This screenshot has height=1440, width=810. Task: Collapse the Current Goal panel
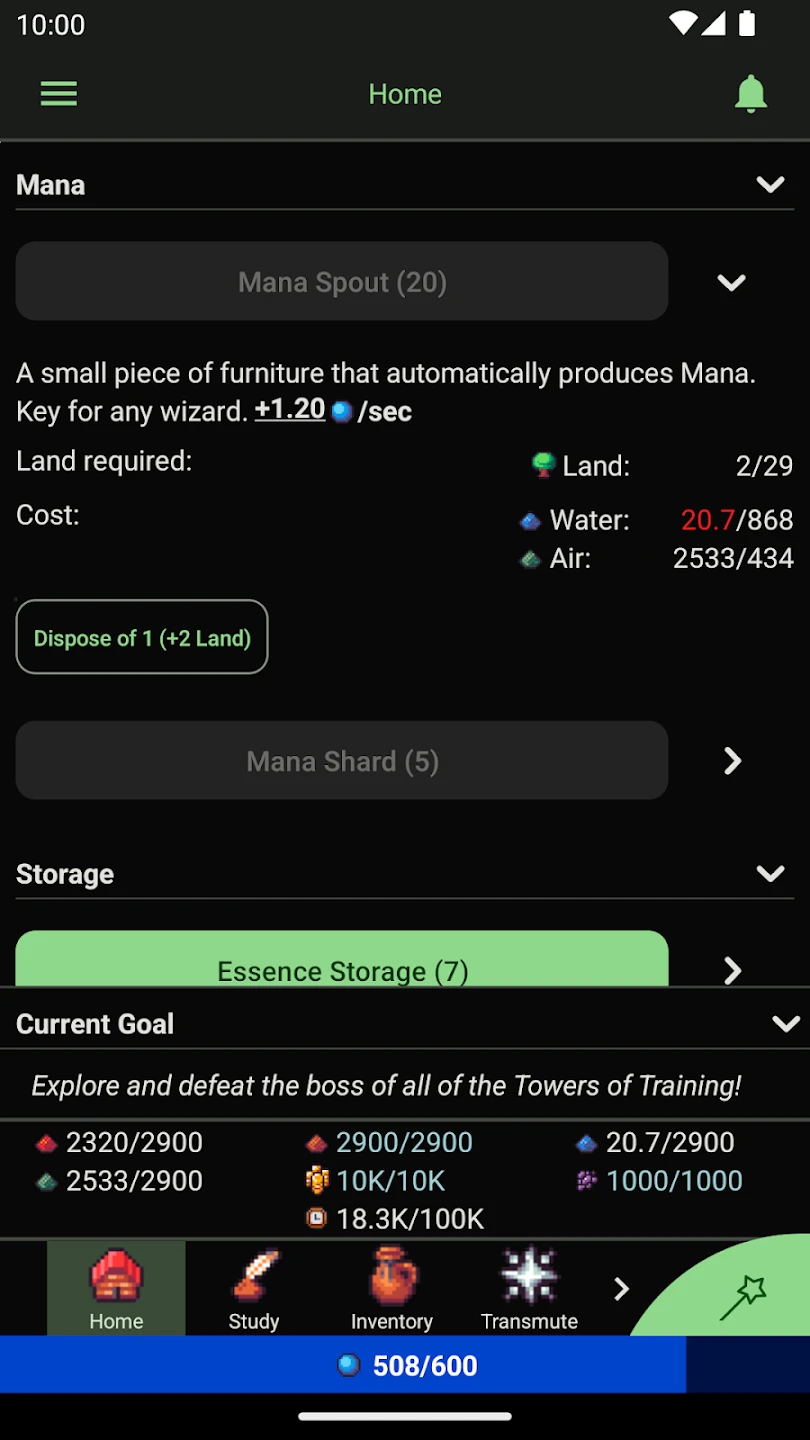(786, 1024)
